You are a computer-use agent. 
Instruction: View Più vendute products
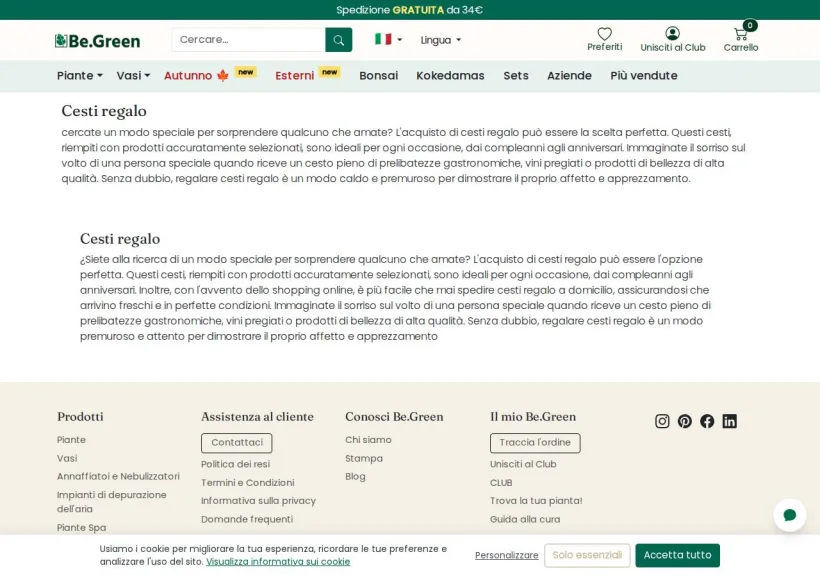click(x=644, y=75)
